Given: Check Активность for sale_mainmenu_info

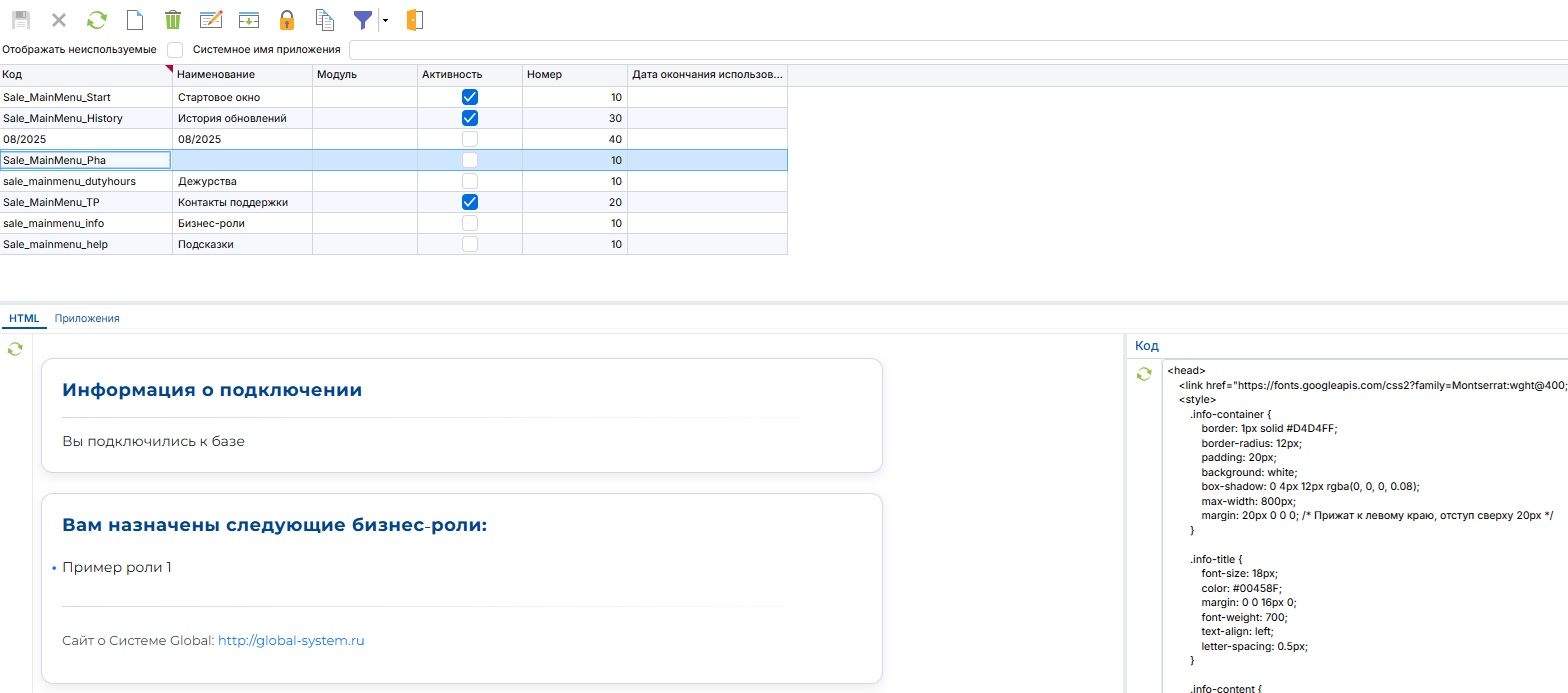Looking at the screenshot, I should pos(470,223).
